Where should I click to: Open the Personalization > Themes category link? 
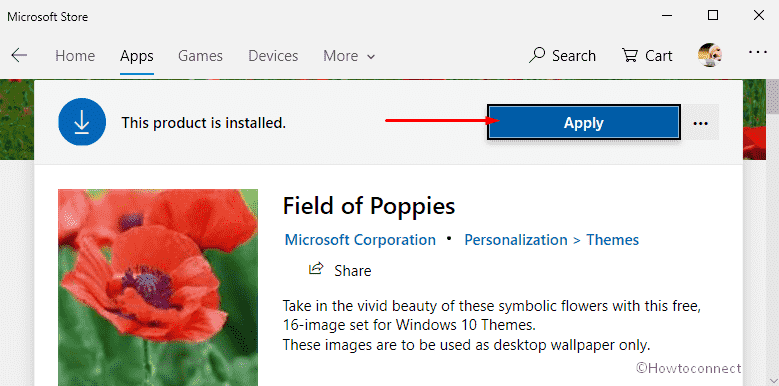click(551, 240)
